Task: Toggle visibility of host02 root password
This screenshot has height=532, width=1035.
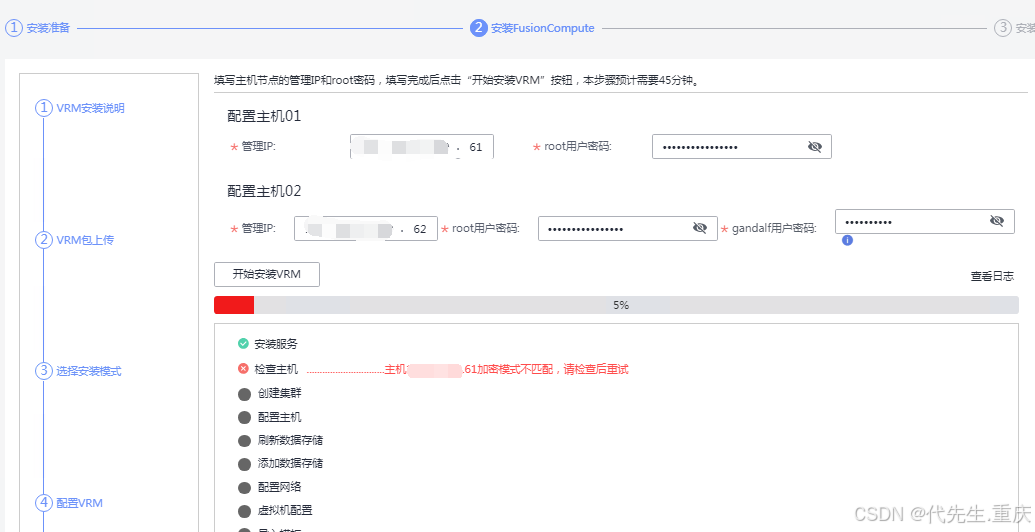Action: click(700, 228)
